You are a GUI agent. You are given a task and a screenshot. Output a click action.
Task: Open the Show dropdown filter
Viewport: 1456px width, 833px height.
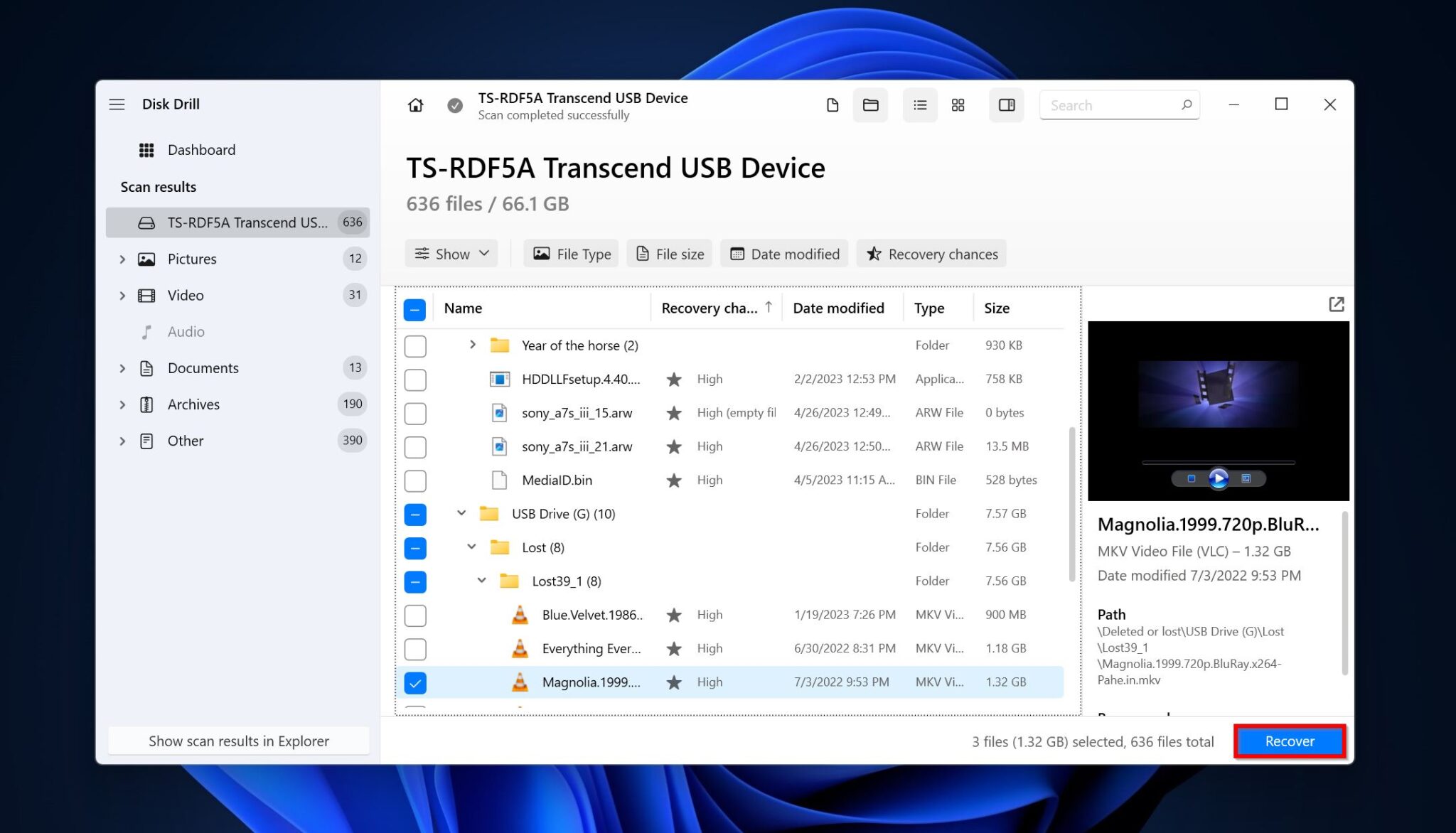451,254
